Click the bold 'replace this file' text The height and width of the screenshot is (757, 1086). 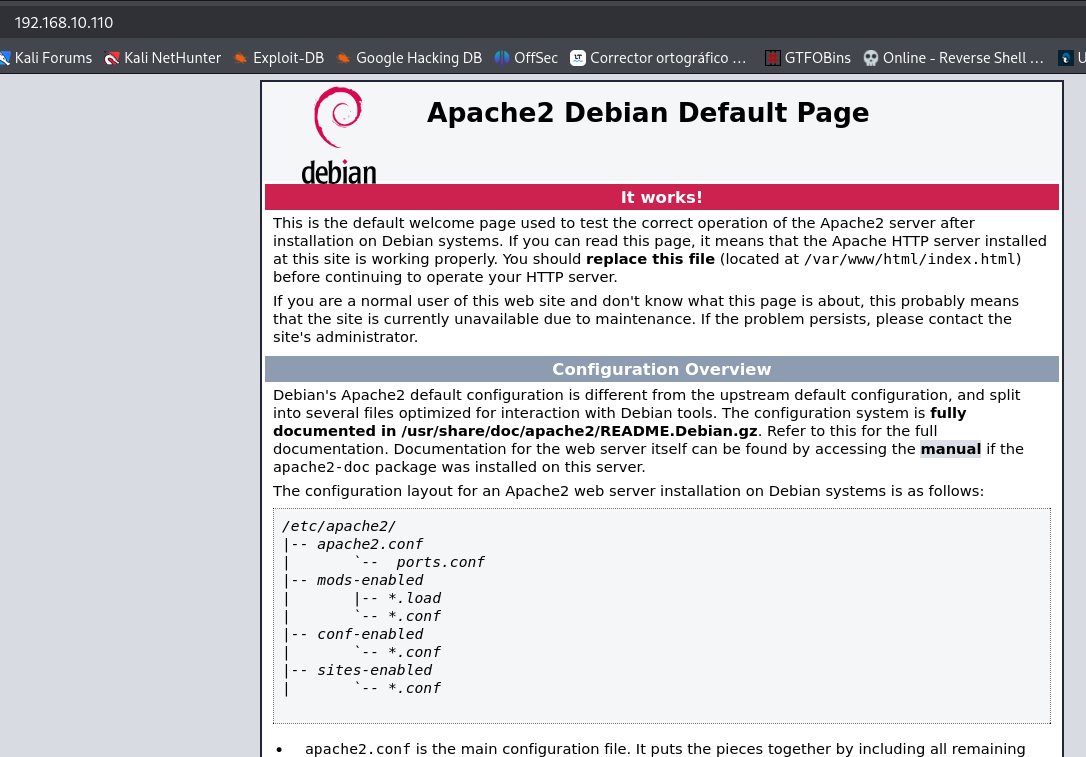click(x=650, y=259)
